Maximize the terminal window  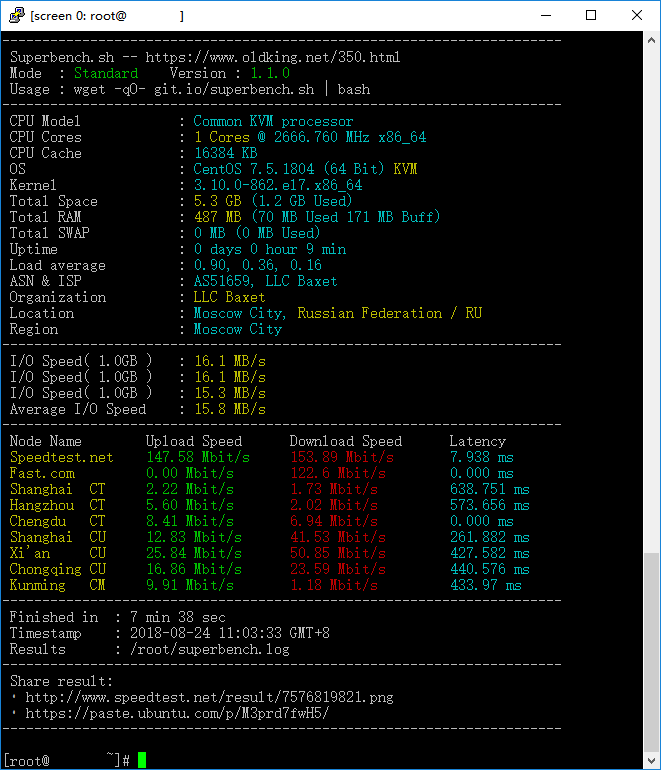pos(591,15)
